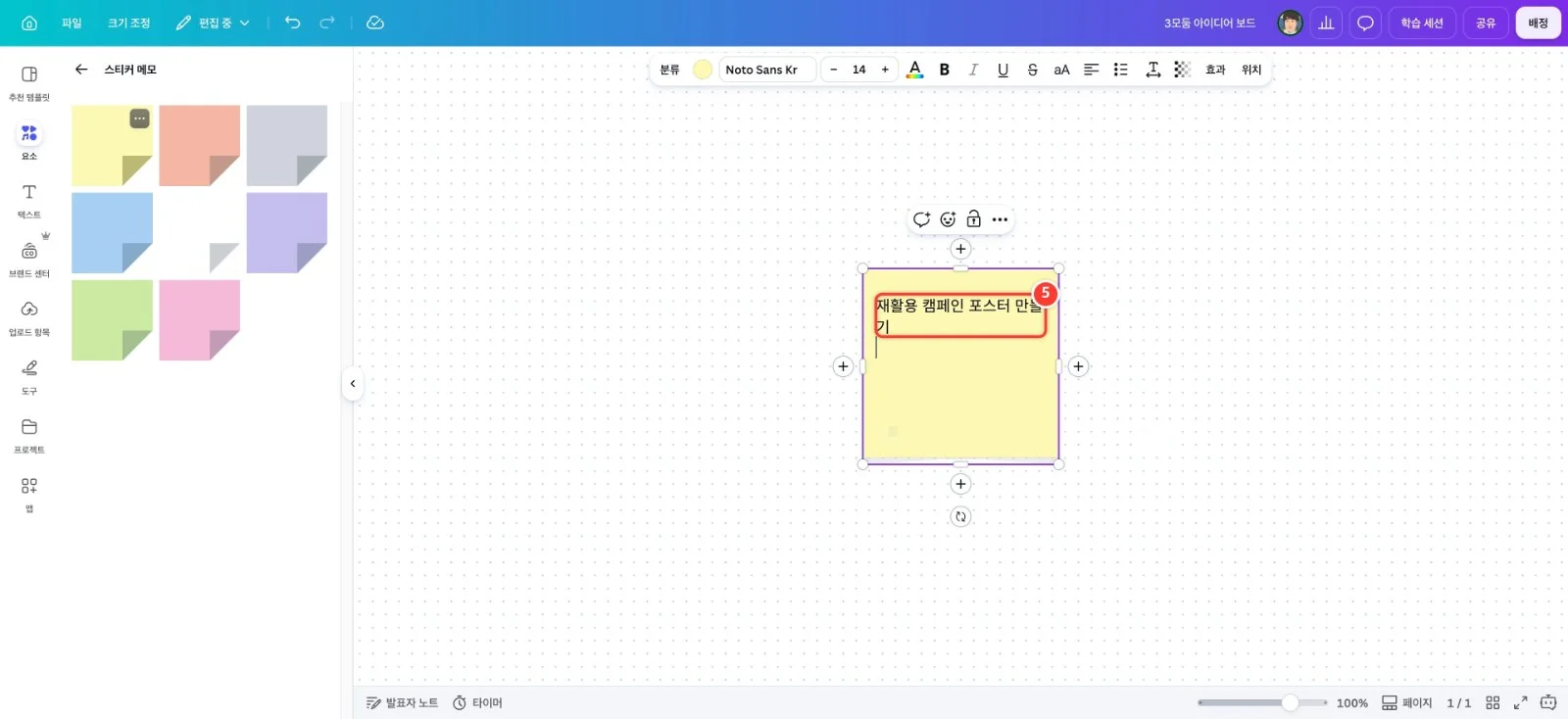This screenshot has height=719, width=1568.
Task: Click the 공유 share button
Action: [1486, 23]
